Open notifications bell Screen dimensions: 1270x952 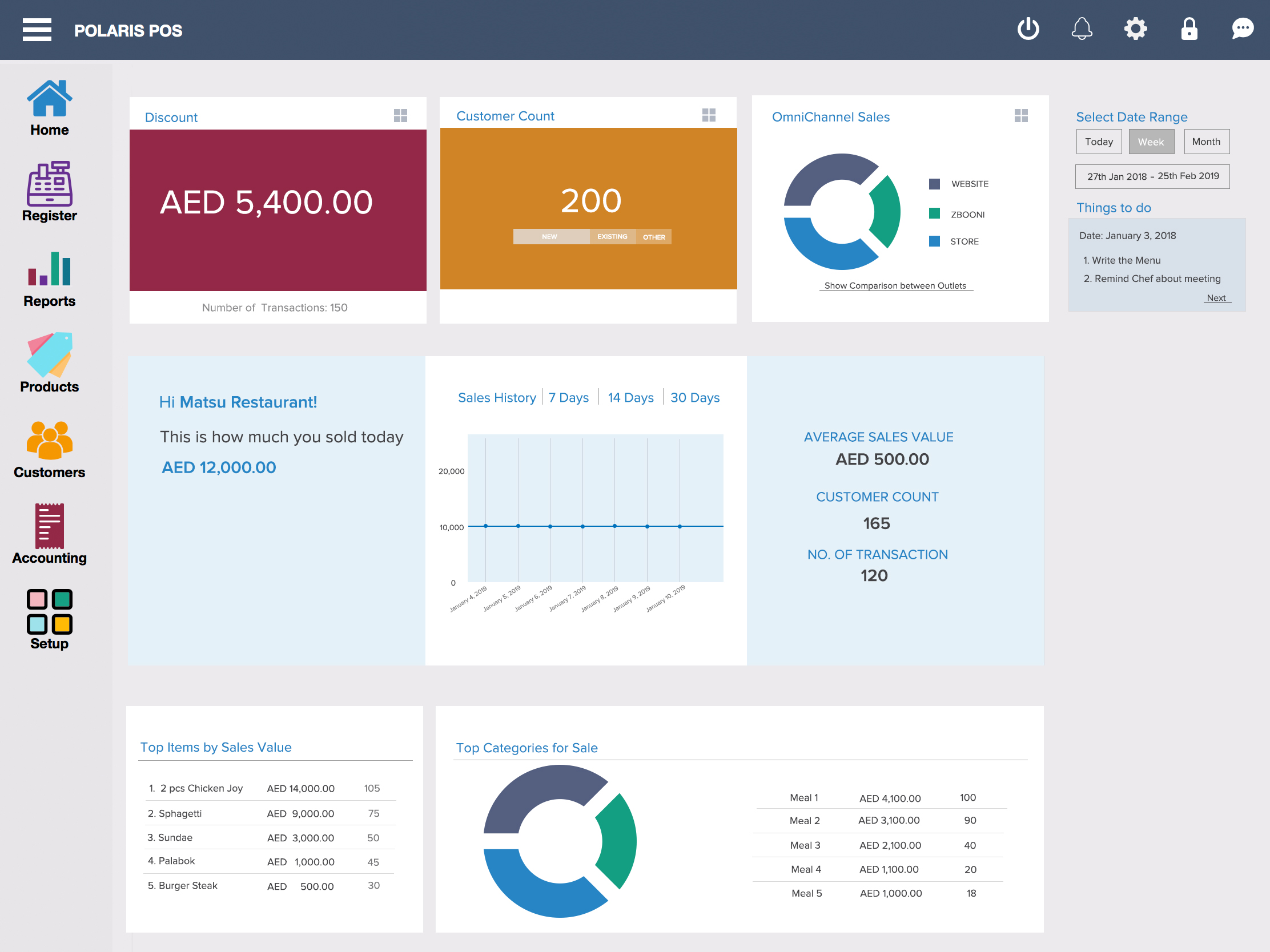1082,29
